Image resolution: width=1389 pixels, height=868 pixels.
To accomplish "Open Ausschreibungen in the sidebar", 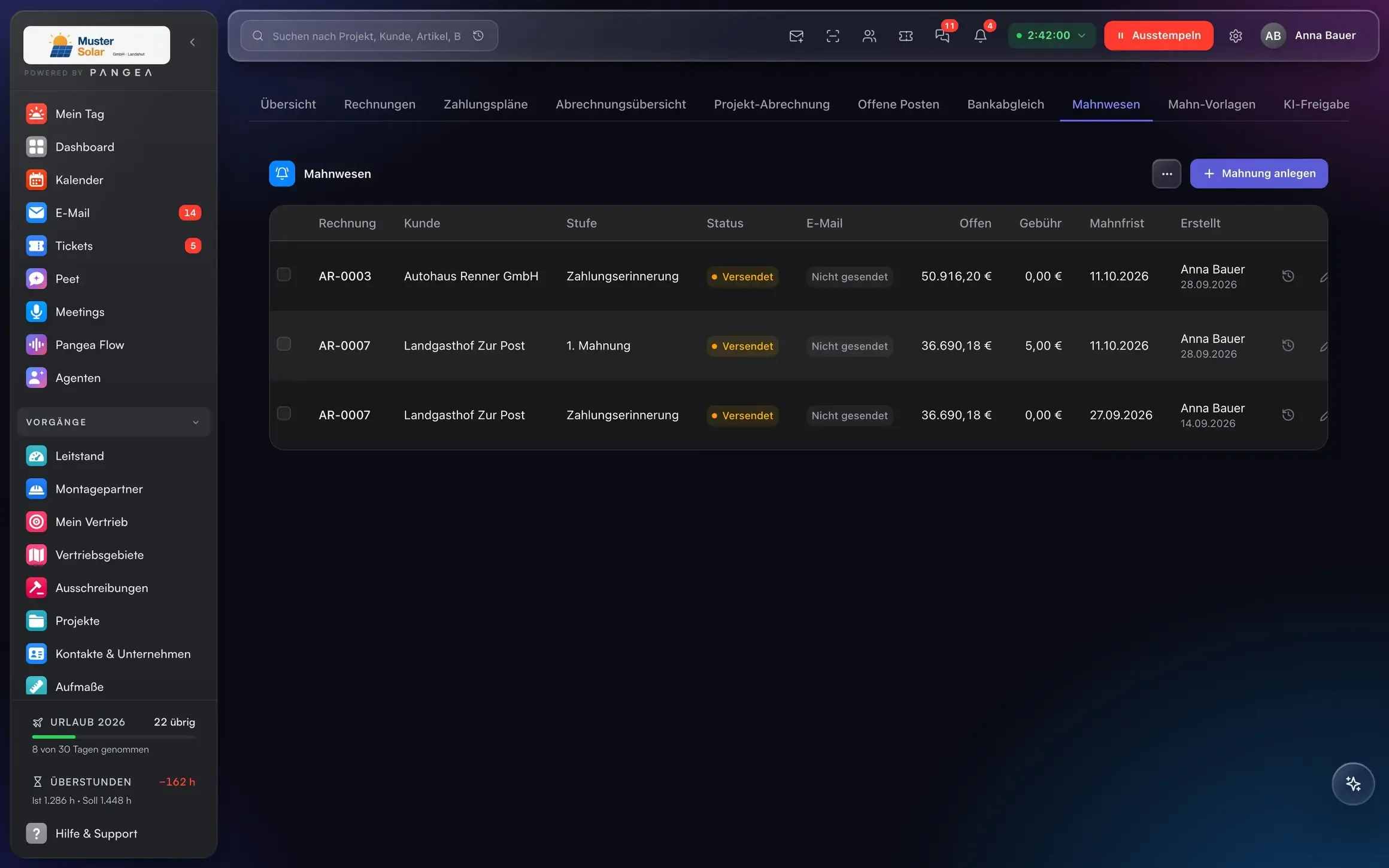I will 114,588.
